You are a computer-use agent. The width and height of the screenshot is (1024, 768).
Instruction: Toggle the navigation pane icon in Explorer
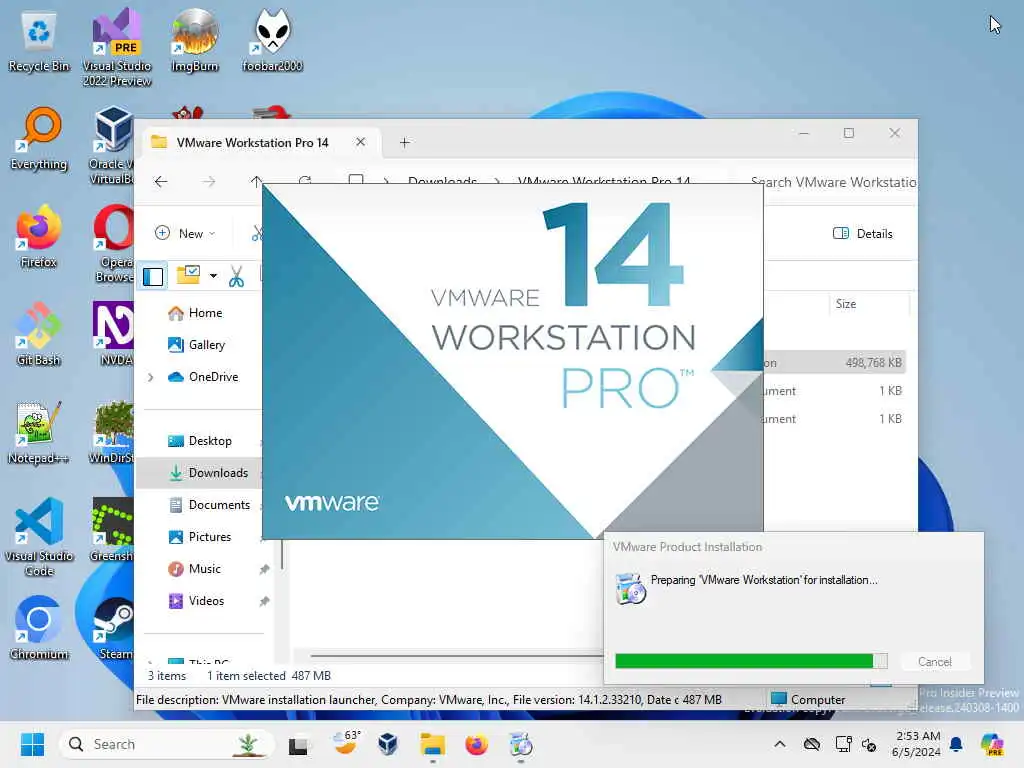(153, 276)
